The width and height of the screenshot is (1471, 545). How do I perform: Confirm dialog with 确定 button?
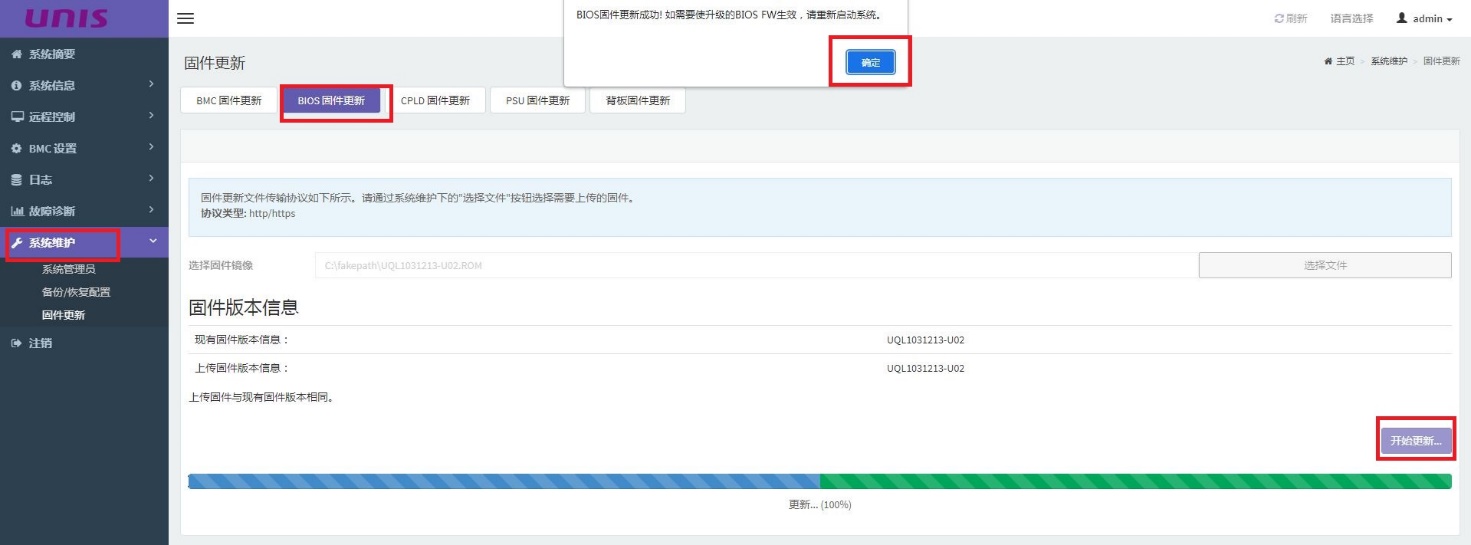pos(870,63)
